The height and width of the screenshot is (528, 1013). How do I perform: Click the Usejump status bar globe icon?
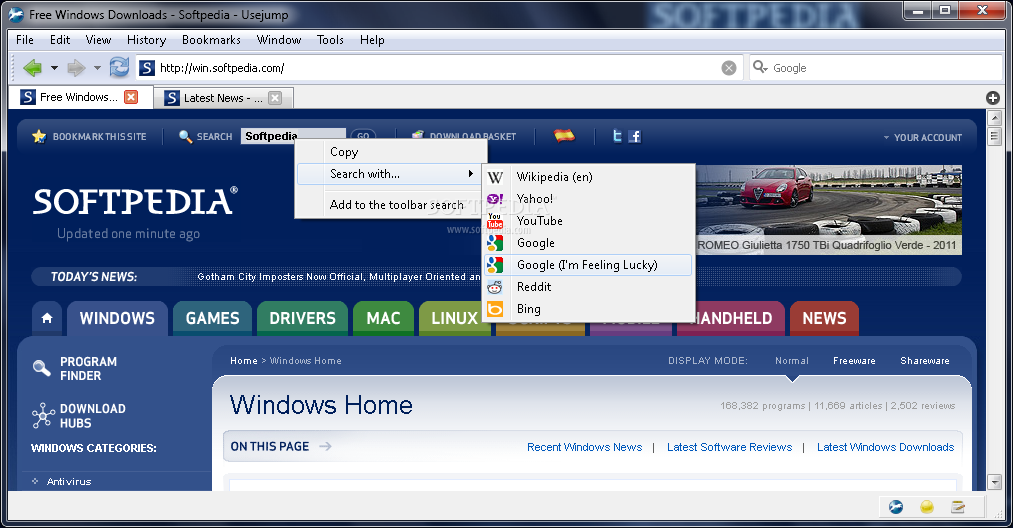click(896, 507)
